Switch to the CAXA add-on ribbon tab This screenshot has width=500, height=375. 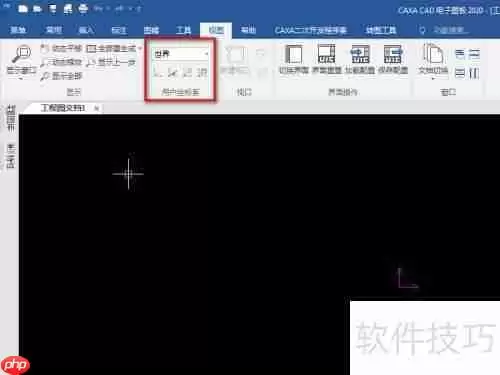point(310,30)
